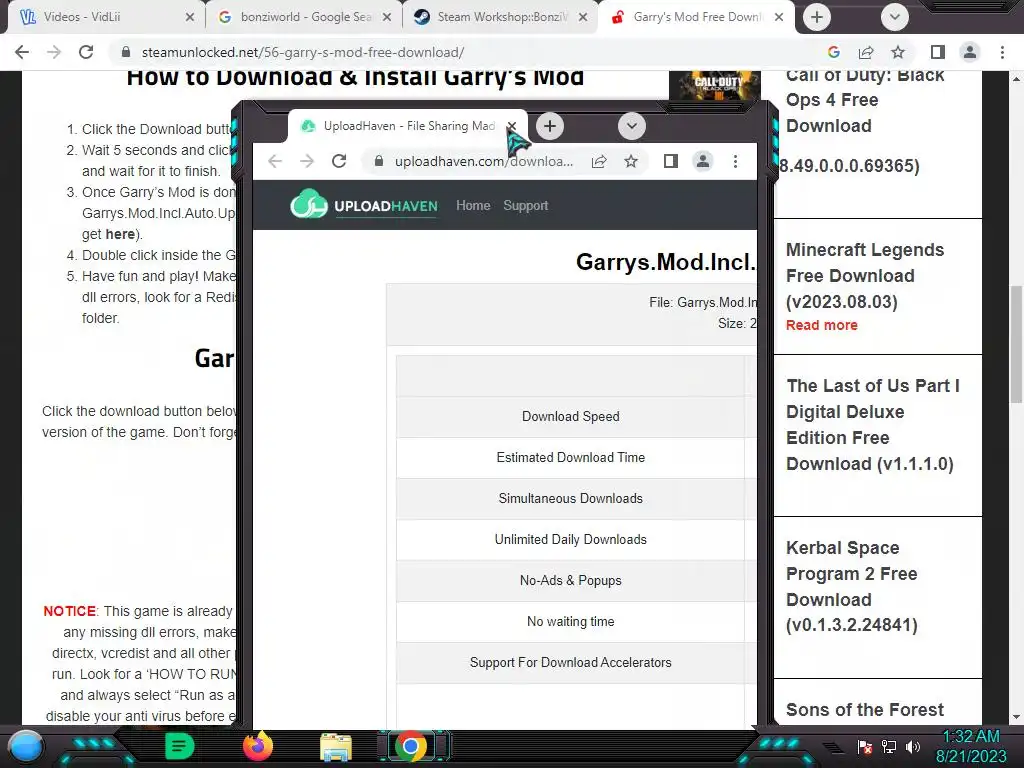
Task: Open new tab in main Chrome window
Action: 816,17
